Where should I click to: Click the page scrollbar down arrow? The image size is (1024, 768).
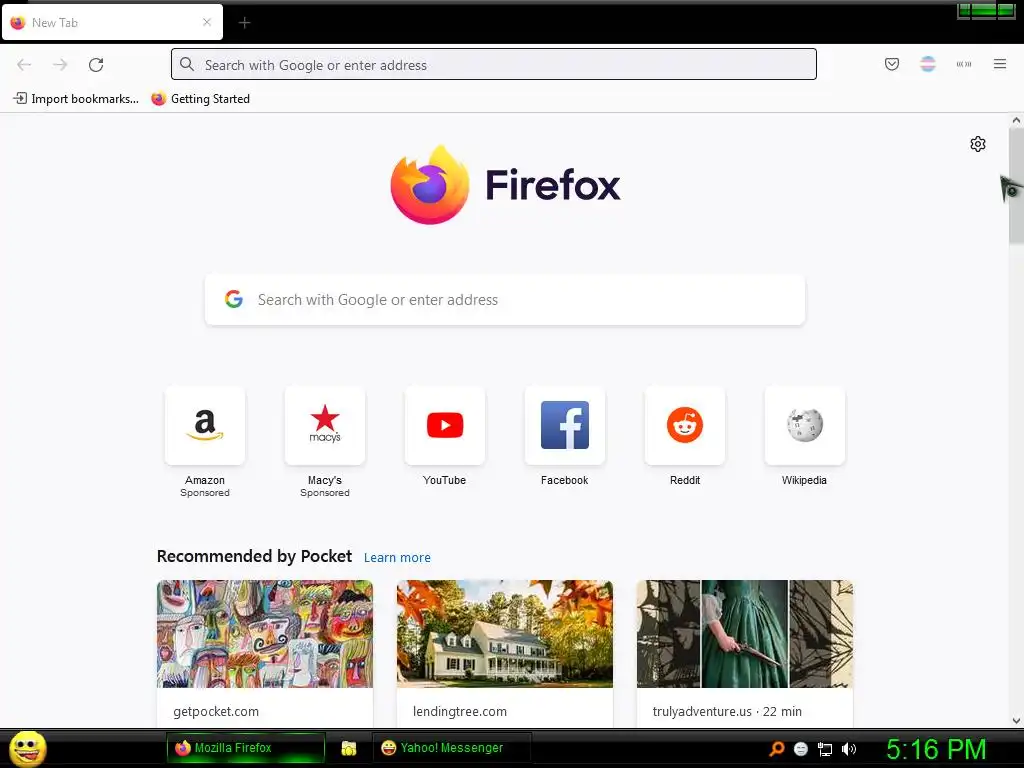pos(1016,721)
